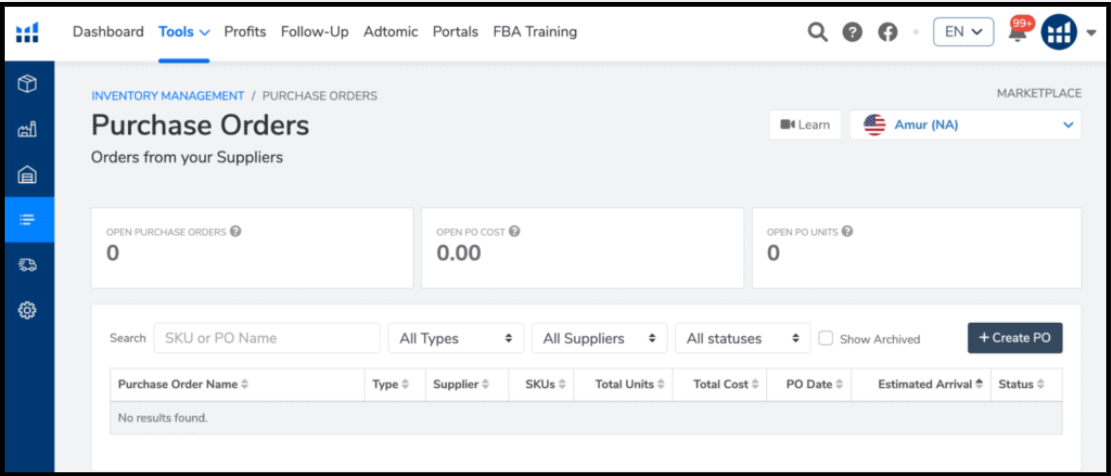Click the 'Orders from your Suppliers' subtitle
This screenshot has height=476, width=1111.
187,157
